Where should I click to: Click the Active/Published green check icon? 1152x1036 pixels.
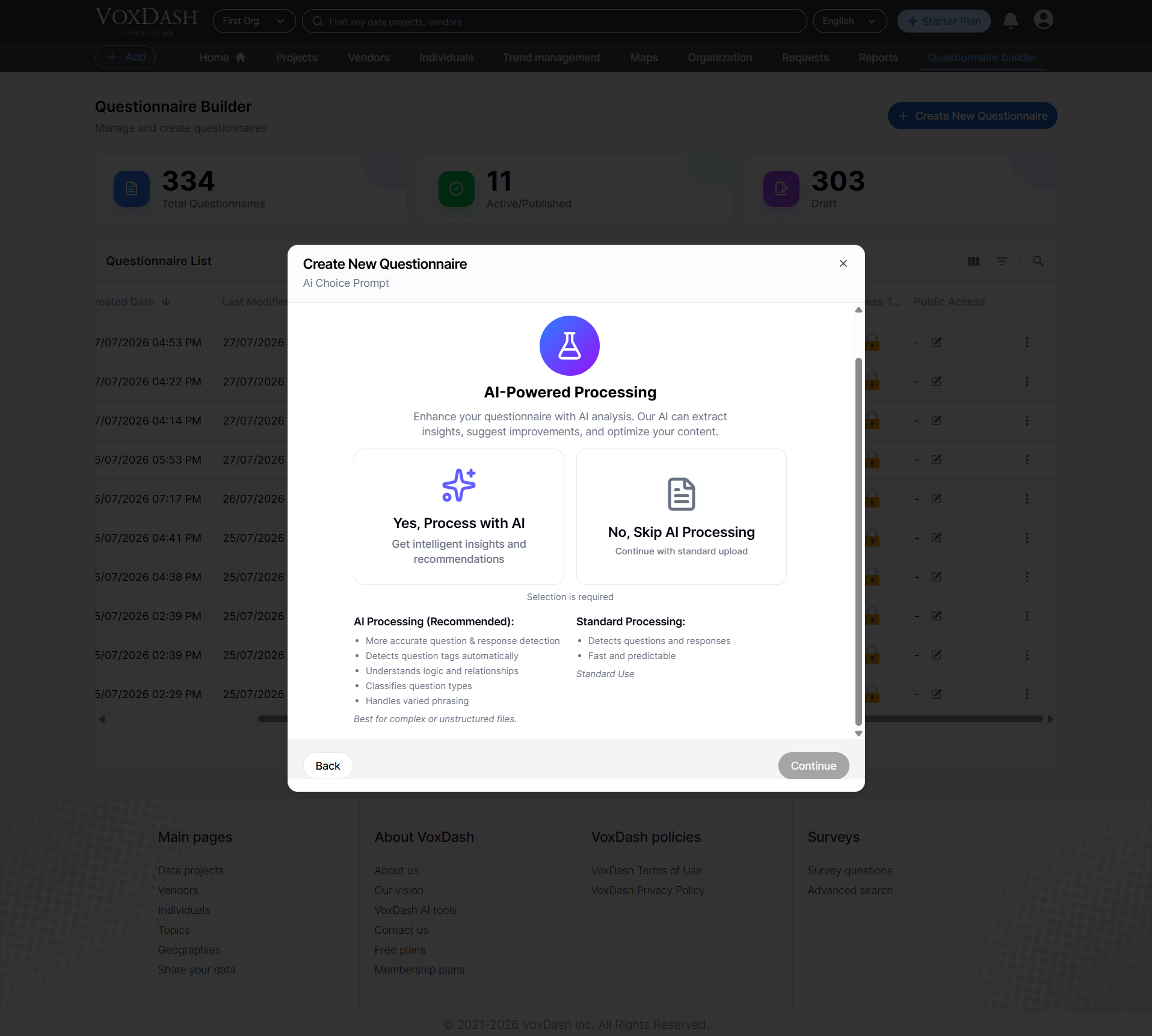point(457,189)
